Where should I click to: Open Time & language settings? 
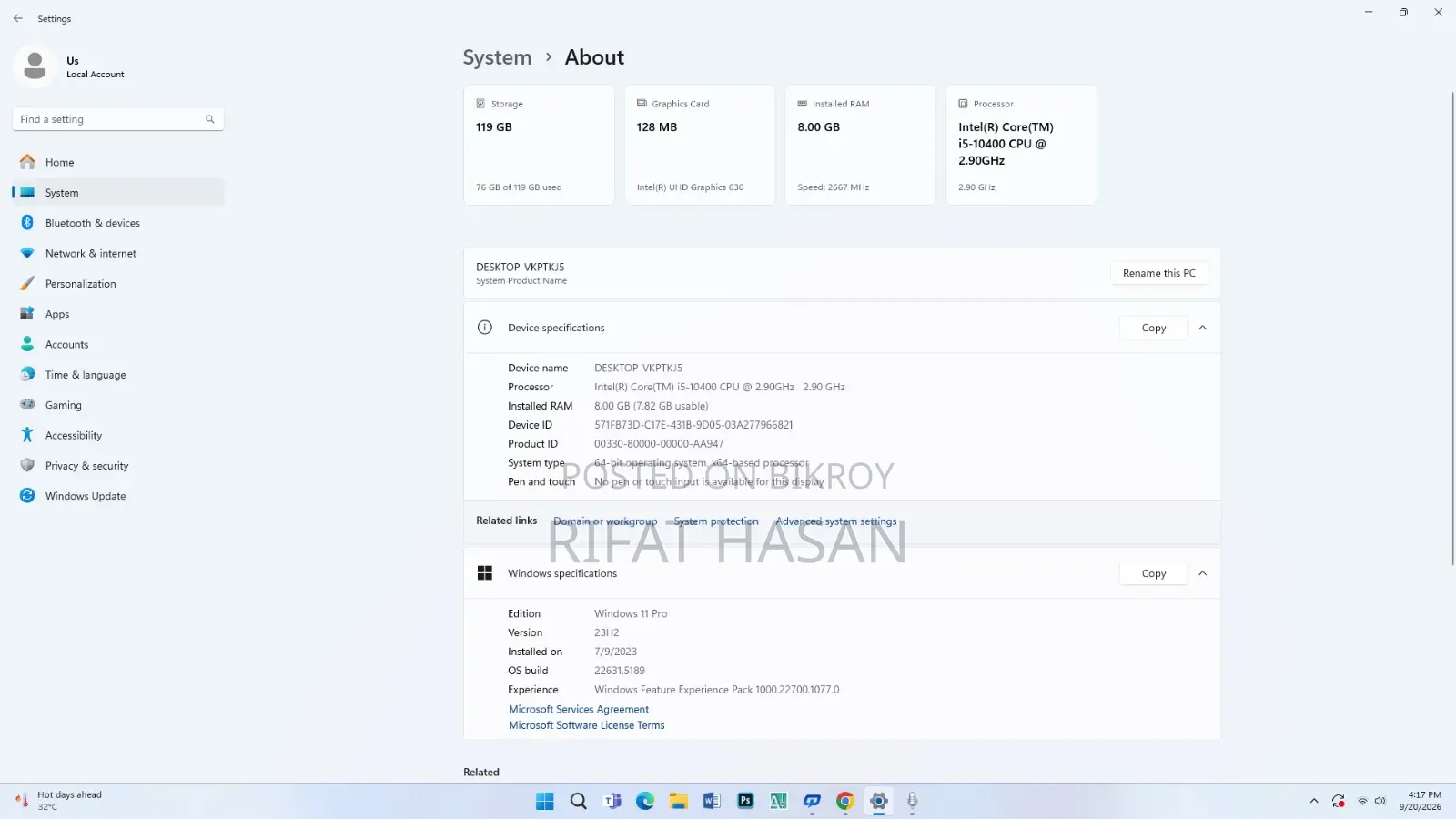[x=118, y=375]
